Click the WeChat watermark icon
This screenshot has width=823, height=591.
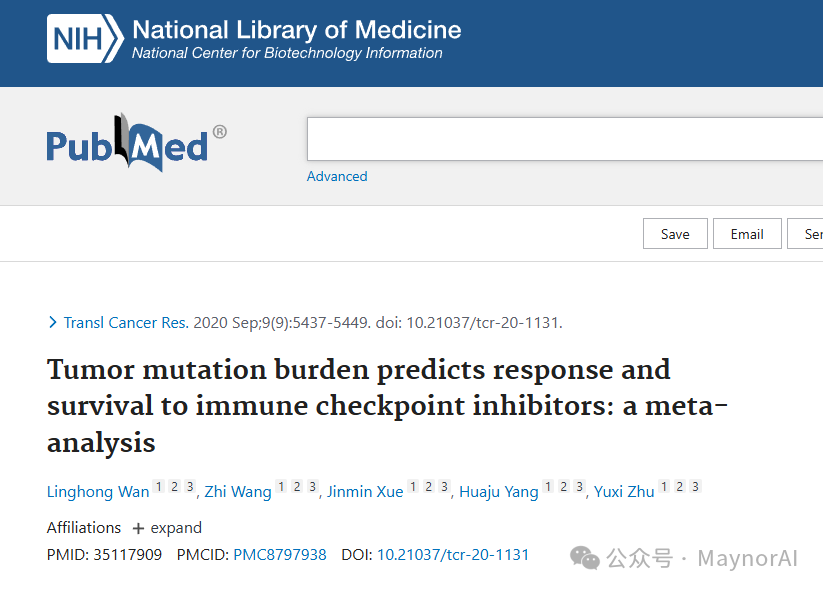click(x=585, y=557)
